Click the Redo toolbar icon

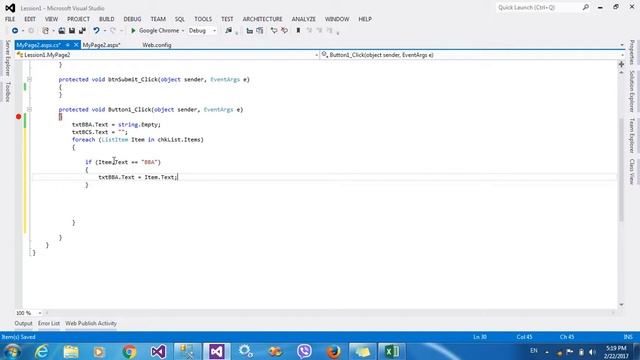tap(113, 31)
